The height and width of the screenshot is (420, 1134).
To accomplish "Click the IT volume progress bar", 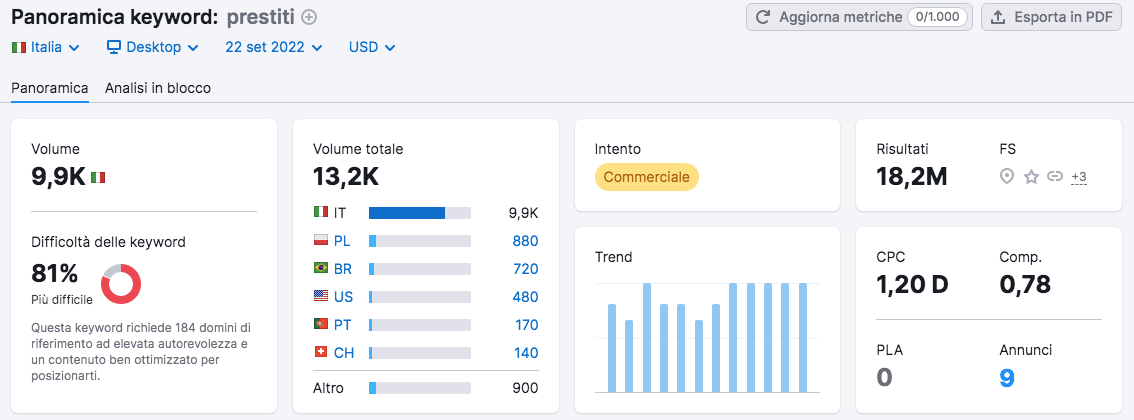I will click(x=419, y=213).
